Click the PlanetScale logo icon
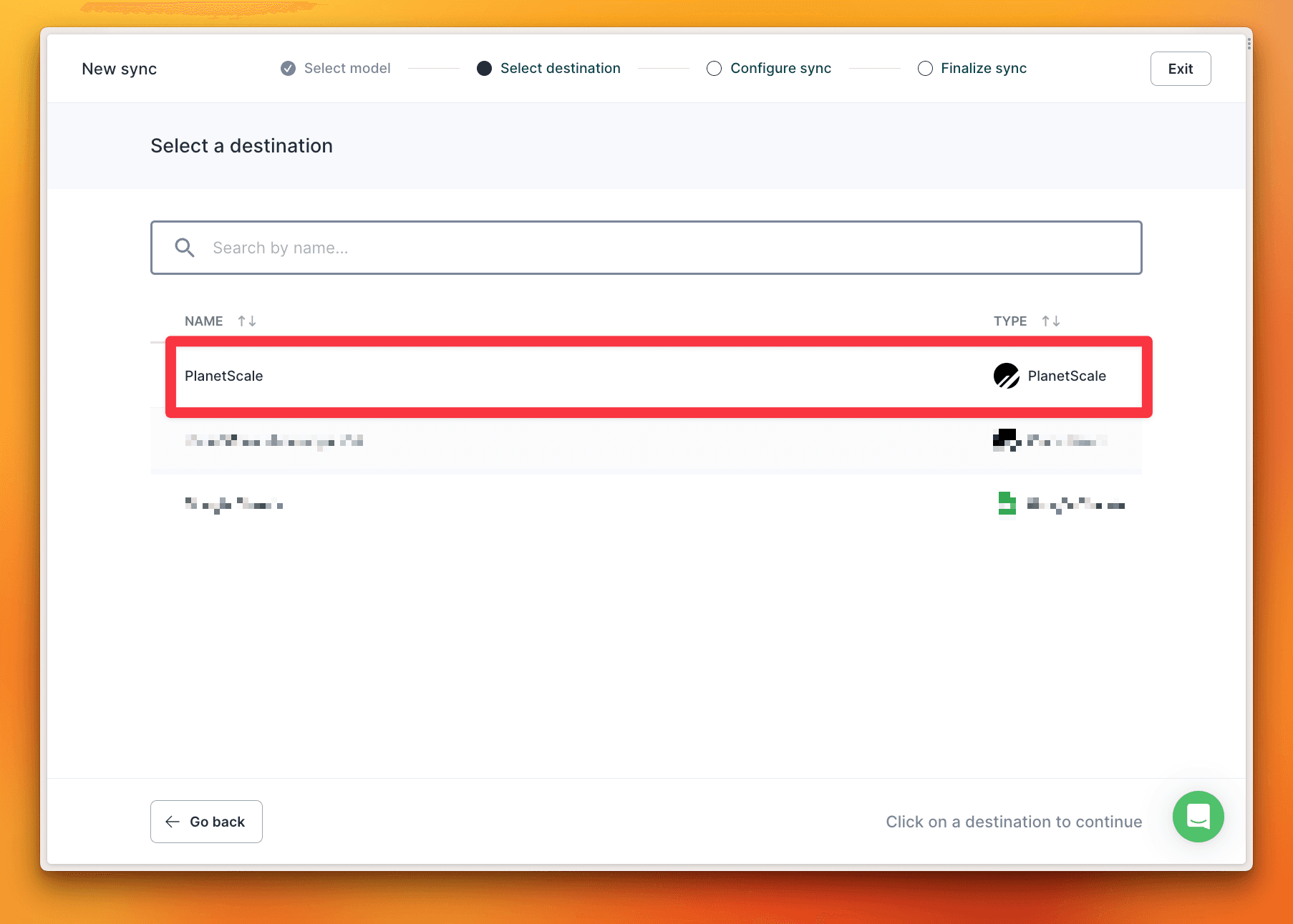The width and height of the screenshot is (1293, 924). click(1006, 376)
